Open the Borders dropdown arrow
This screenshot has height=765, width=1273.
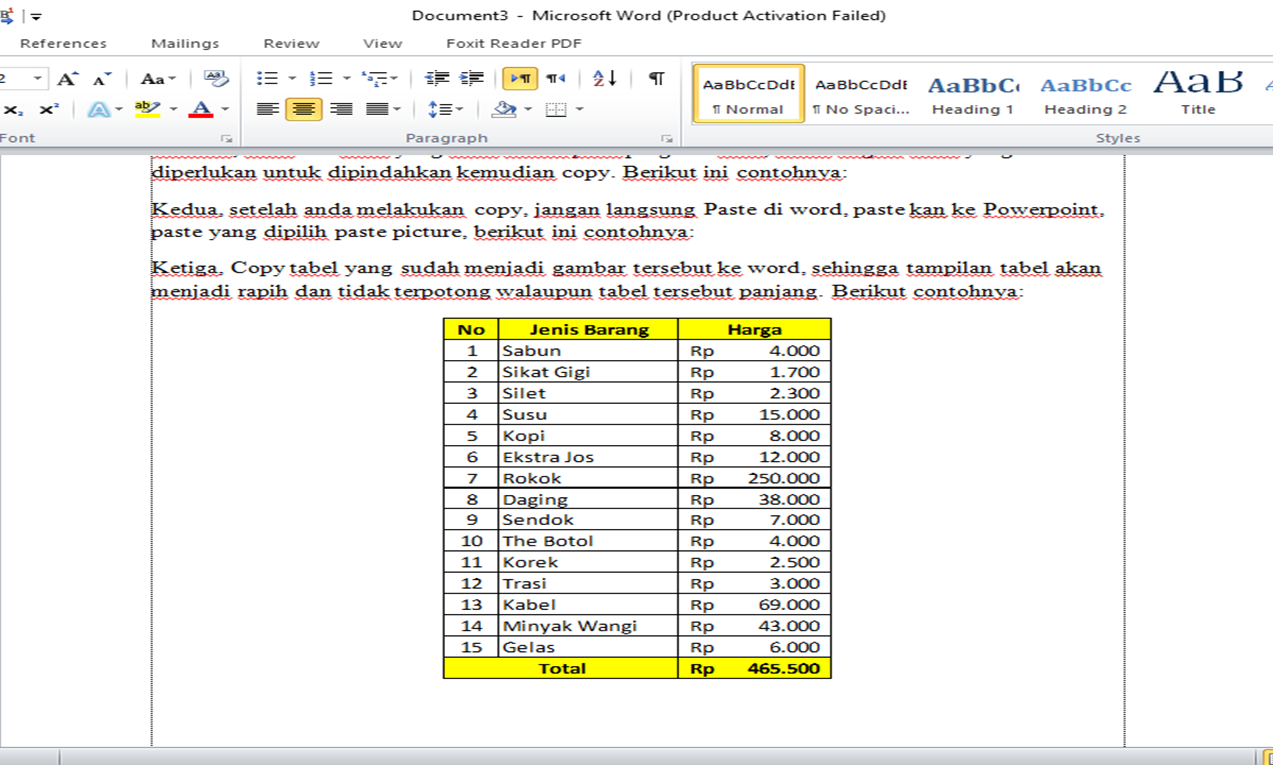coord(579,109)
